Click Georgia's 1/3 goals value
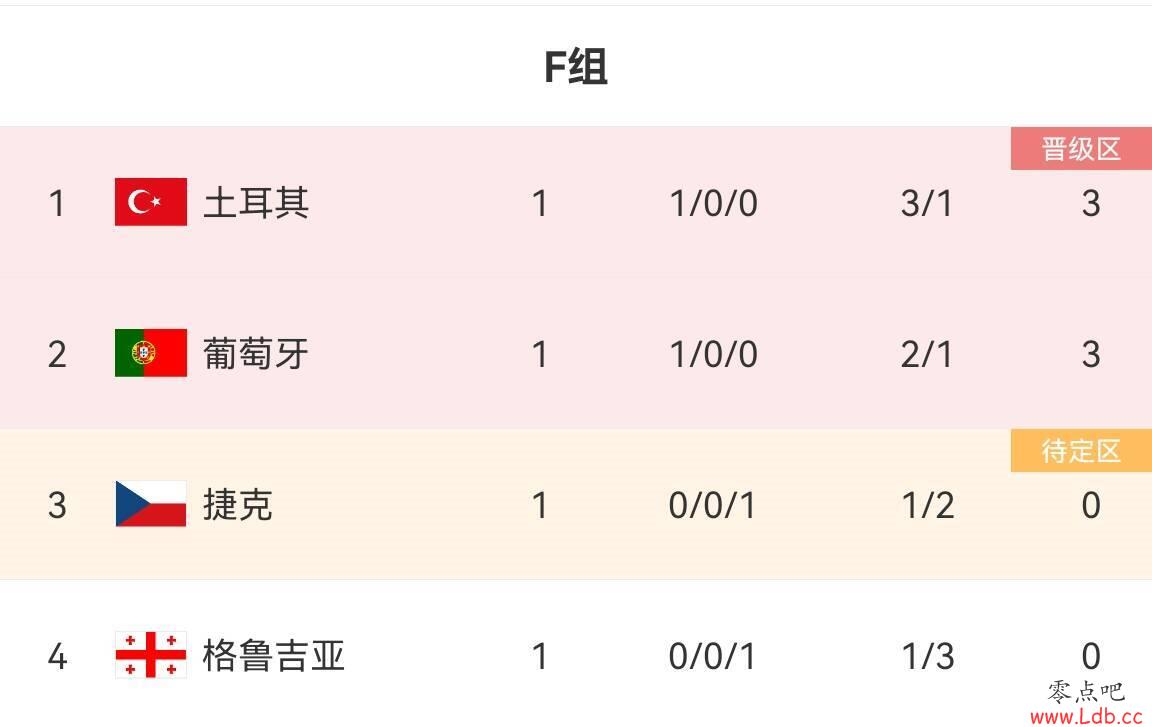Image resolution: width=1152 pixels, height=727 pixels. pos(928,657)
